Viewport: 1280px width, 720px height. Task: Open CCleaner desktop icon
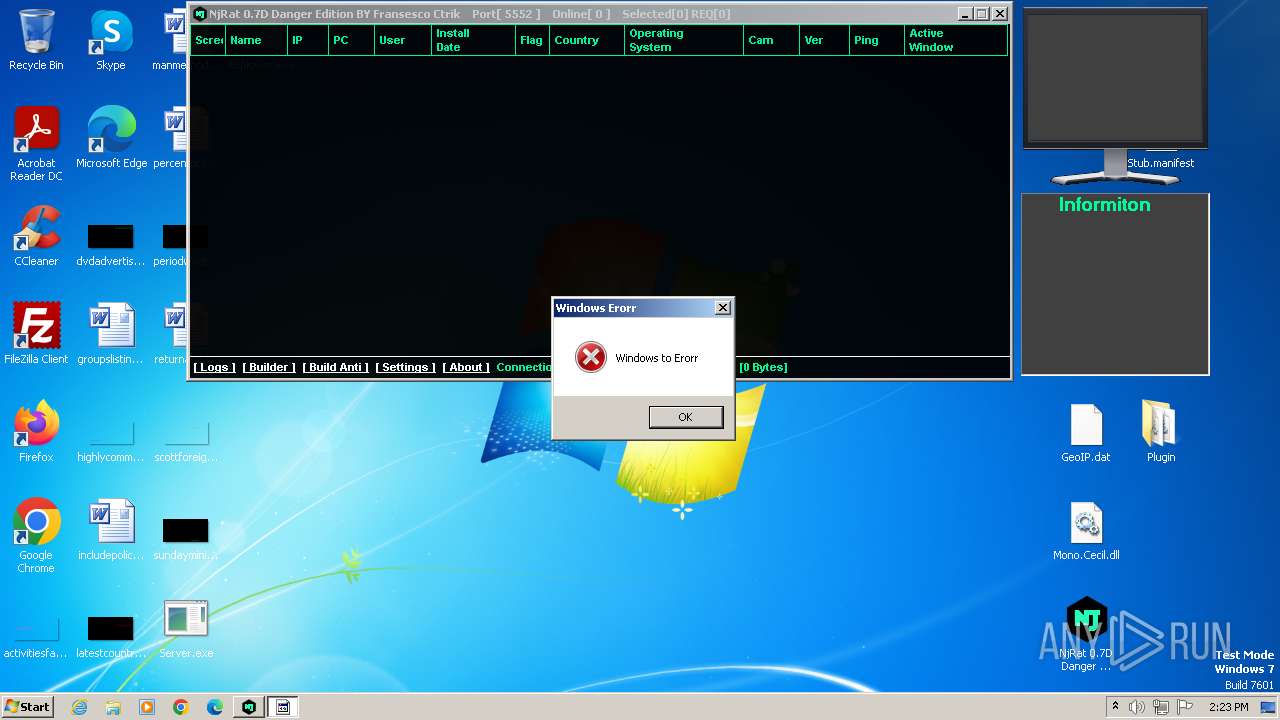coord(36,236)
